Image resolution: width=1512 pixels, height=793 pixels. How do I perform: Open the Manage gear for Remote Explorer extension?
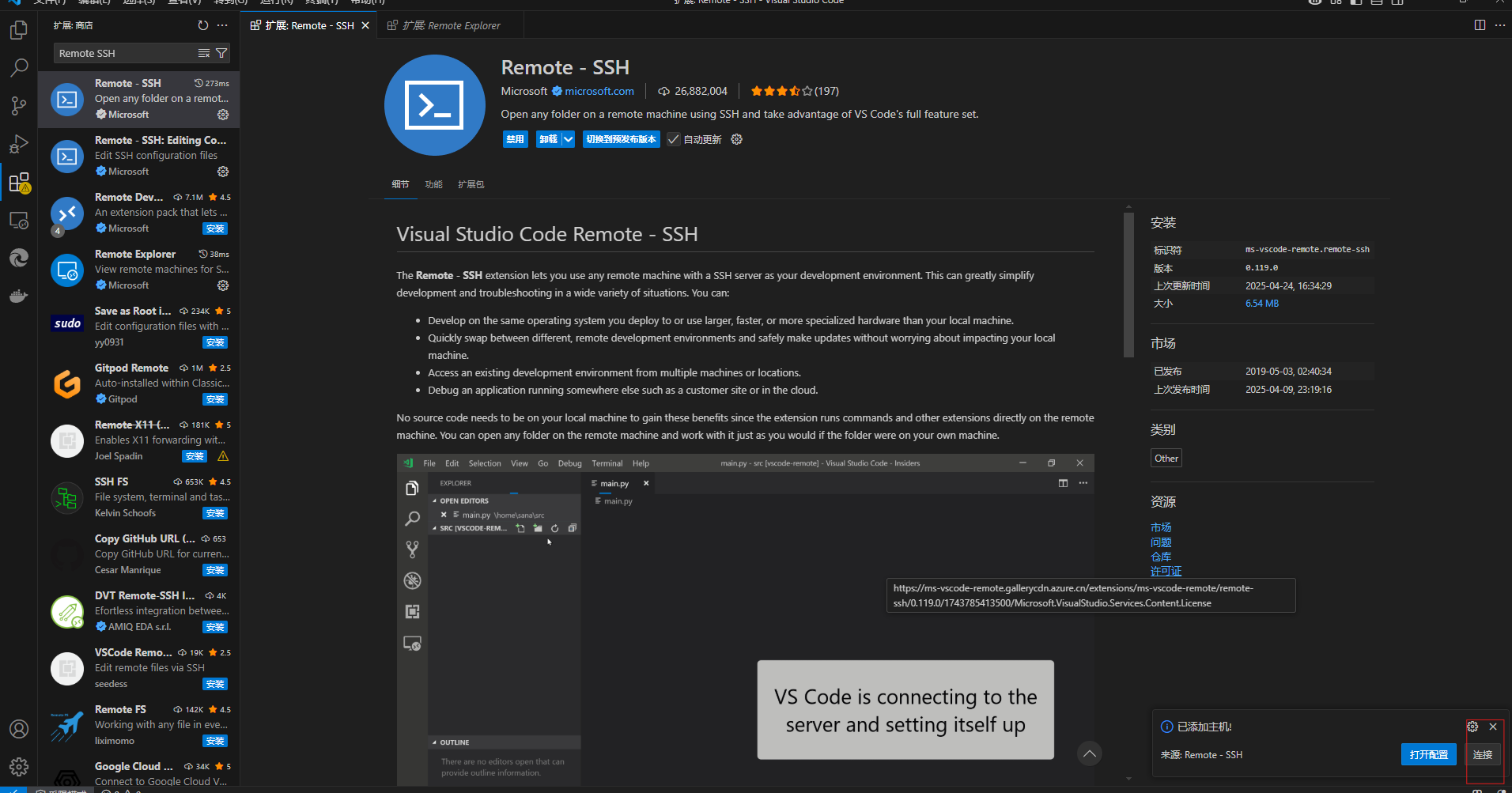[x=223, y=285]
